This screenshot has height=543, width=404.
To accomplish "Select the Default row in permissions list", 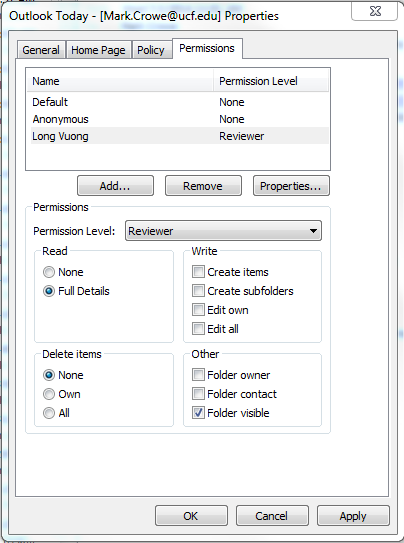I will pos(180,102).
